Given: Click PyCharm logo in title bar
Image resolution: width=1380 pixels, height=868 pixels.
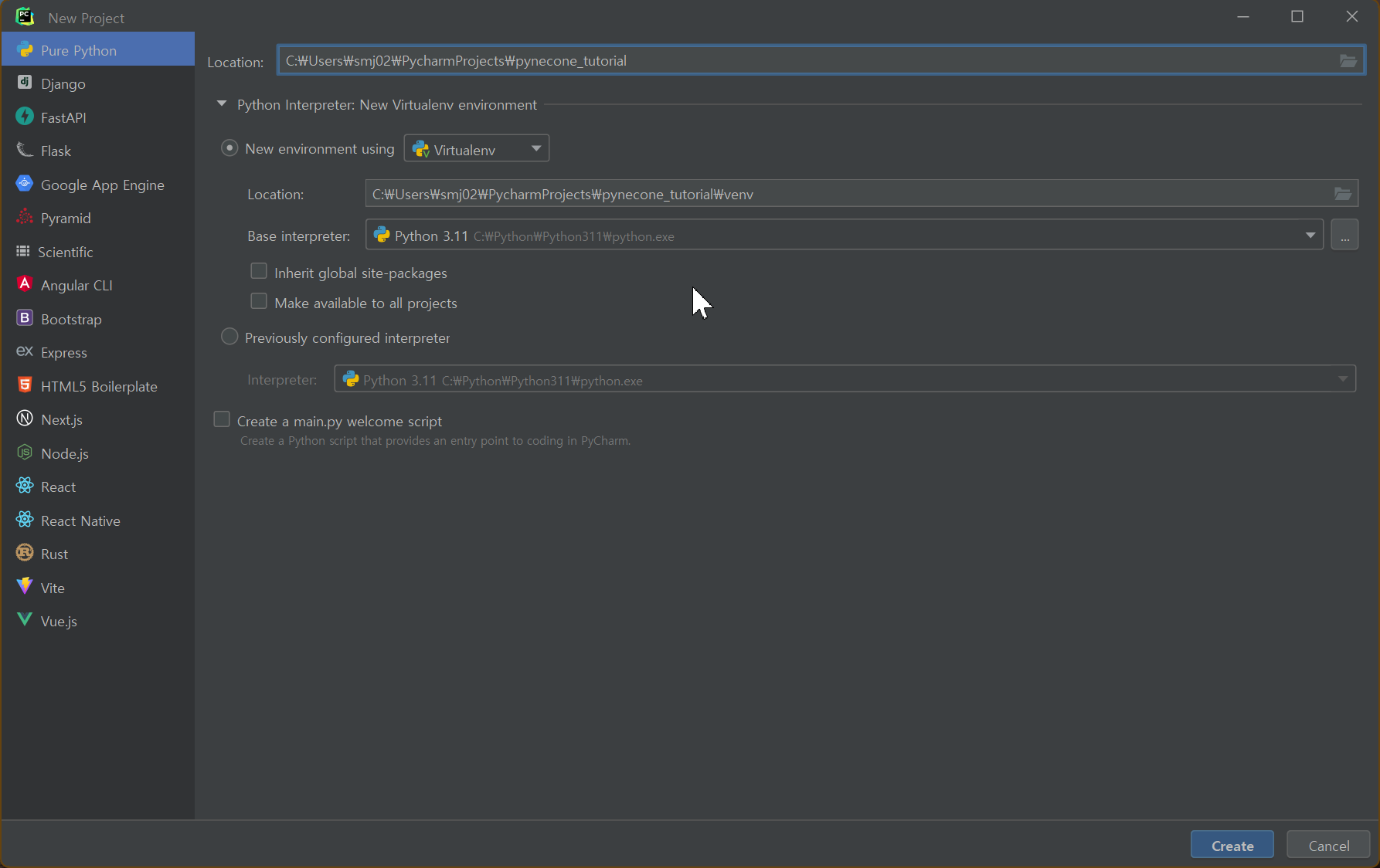Looking at the screenshot, I should pos(25,16).
